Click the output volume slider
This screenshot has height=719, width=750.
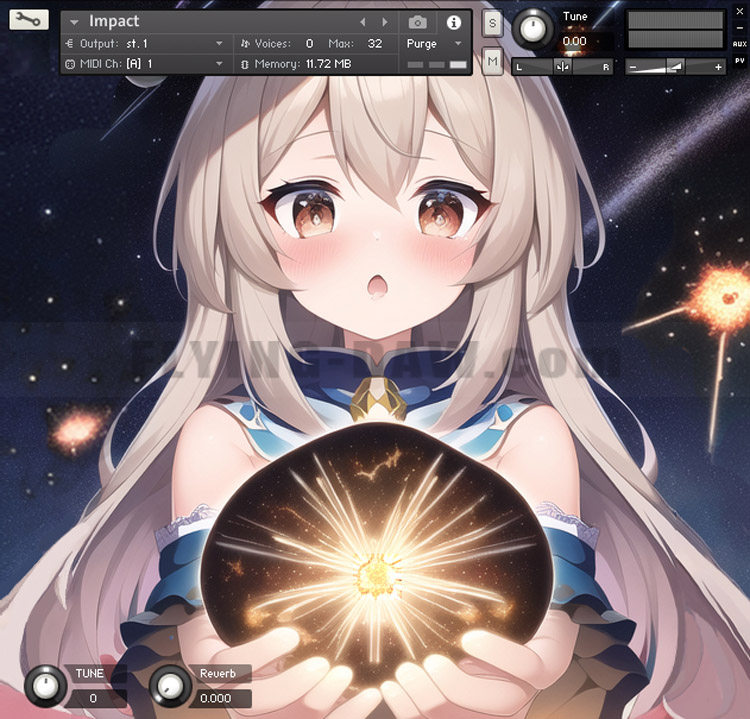click(x=675, y=67)
